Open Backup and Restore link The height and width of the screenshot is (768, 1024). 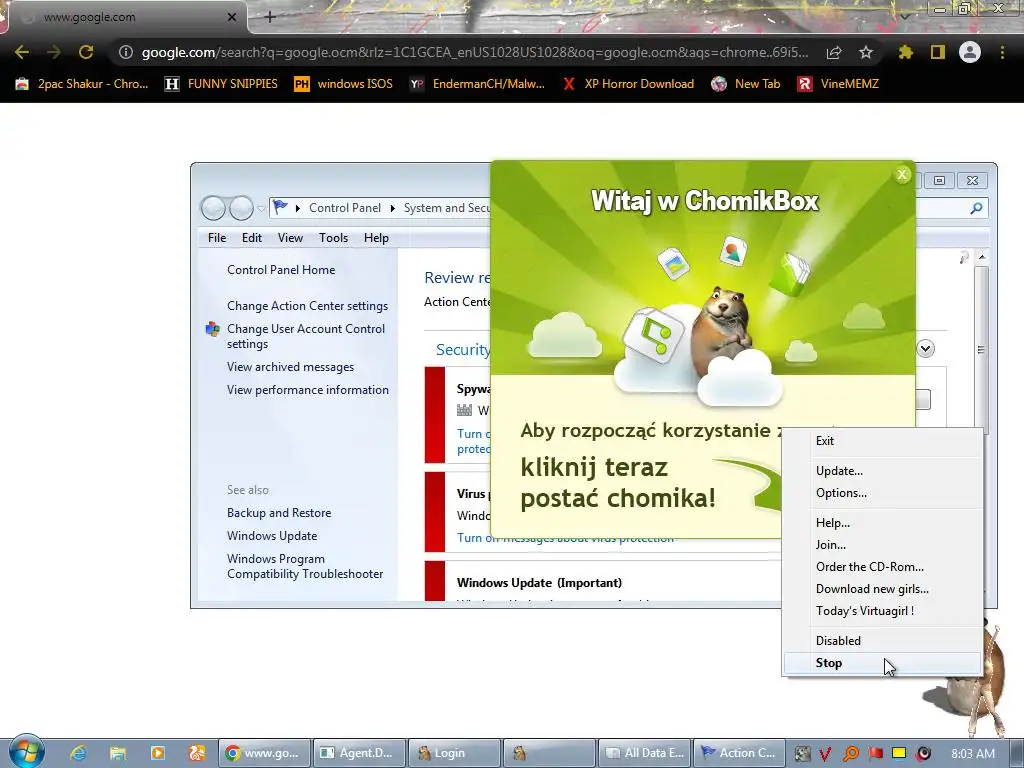279,513
